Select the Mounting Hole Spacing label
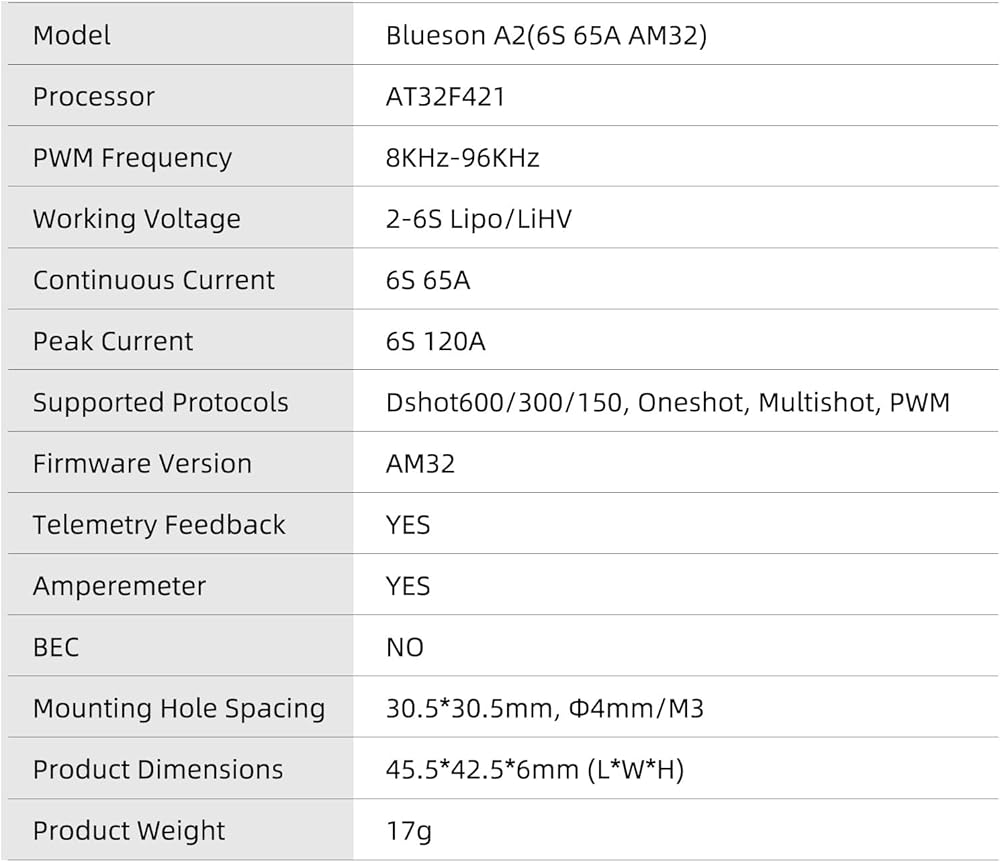This screenshot has width=1000, height=862. point(179,709)
